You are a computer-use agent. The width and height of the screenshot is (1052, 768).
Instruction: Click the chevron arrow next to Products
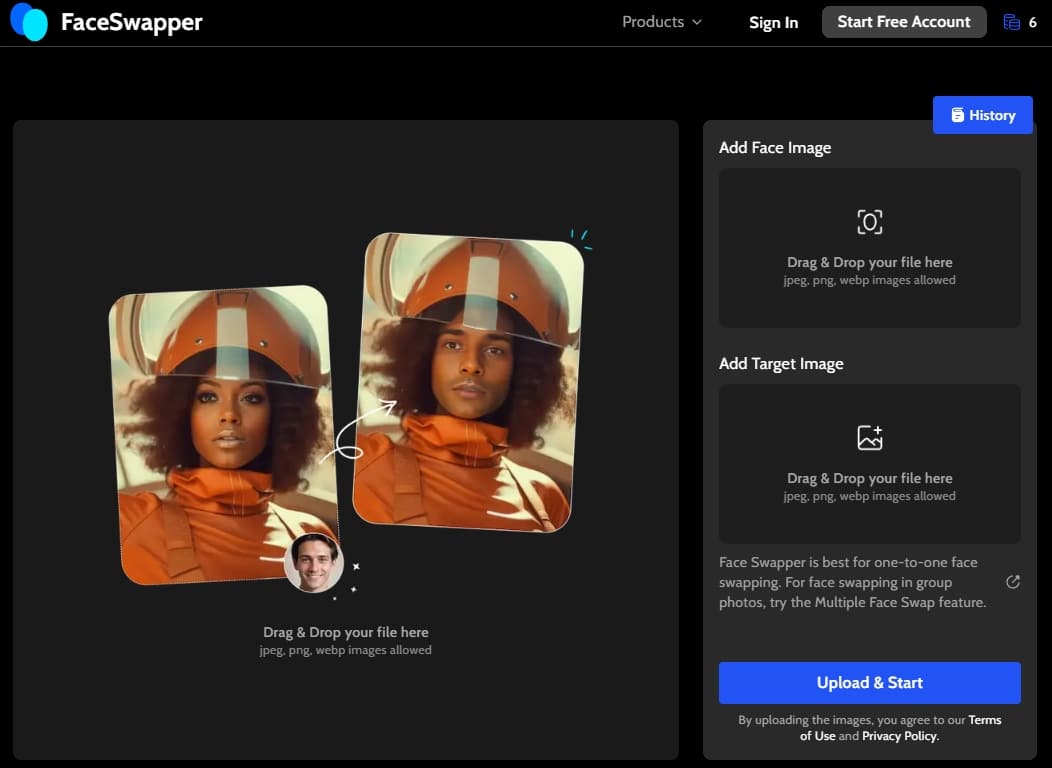[697, 22]
